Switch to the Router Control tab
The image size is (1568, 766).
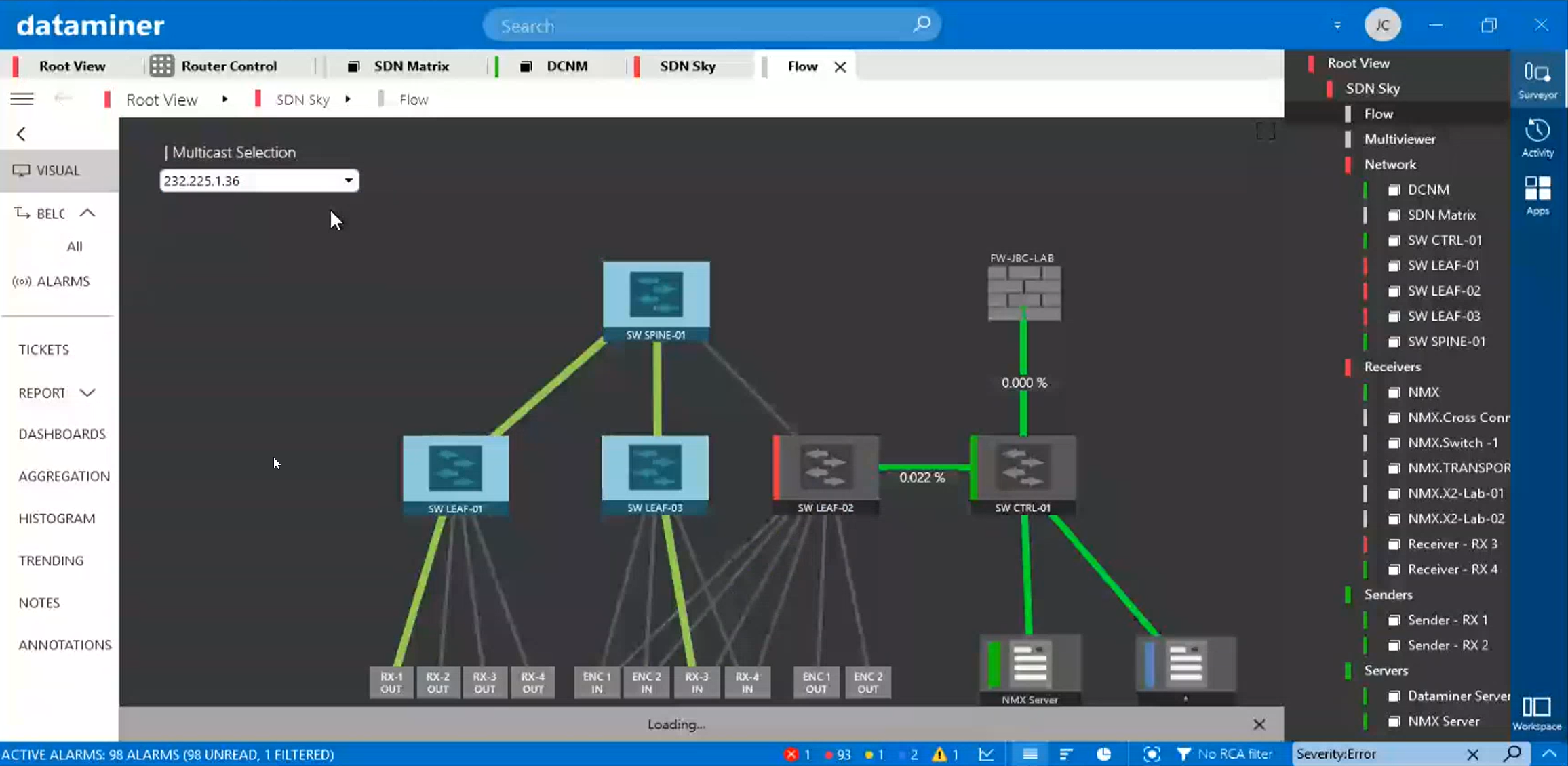(229, 66)
